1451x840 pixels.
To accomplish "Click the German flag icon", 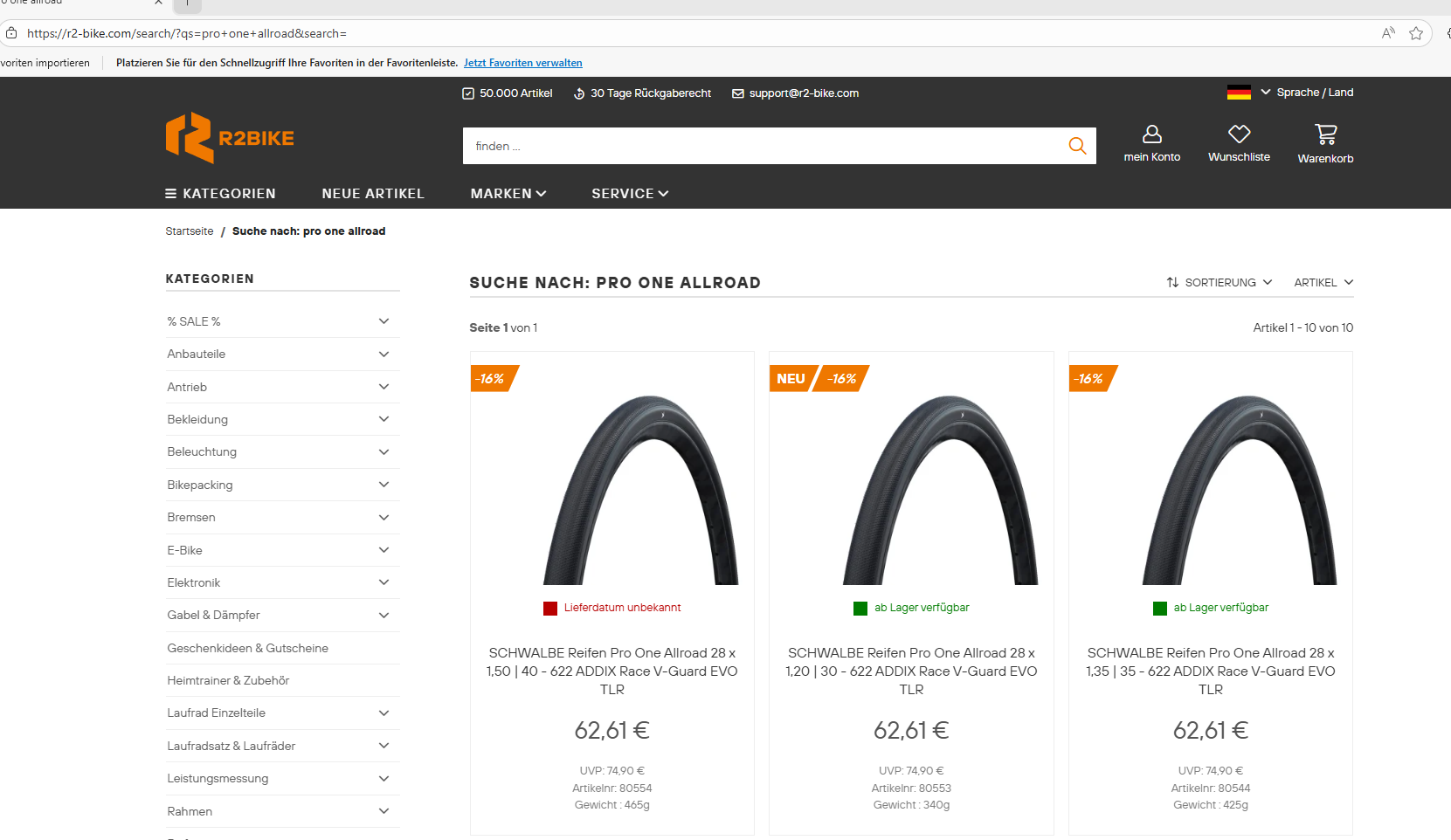I will coord(1239,93).
